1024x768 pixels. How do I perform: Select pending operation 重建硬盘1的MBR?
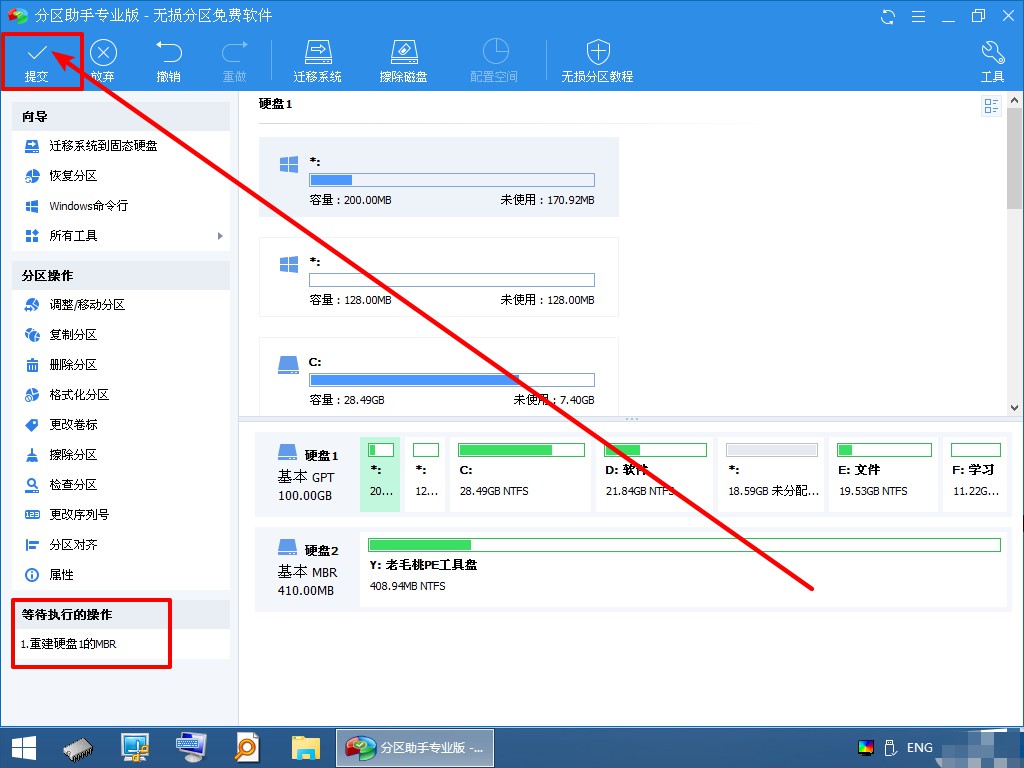[69, 644]
